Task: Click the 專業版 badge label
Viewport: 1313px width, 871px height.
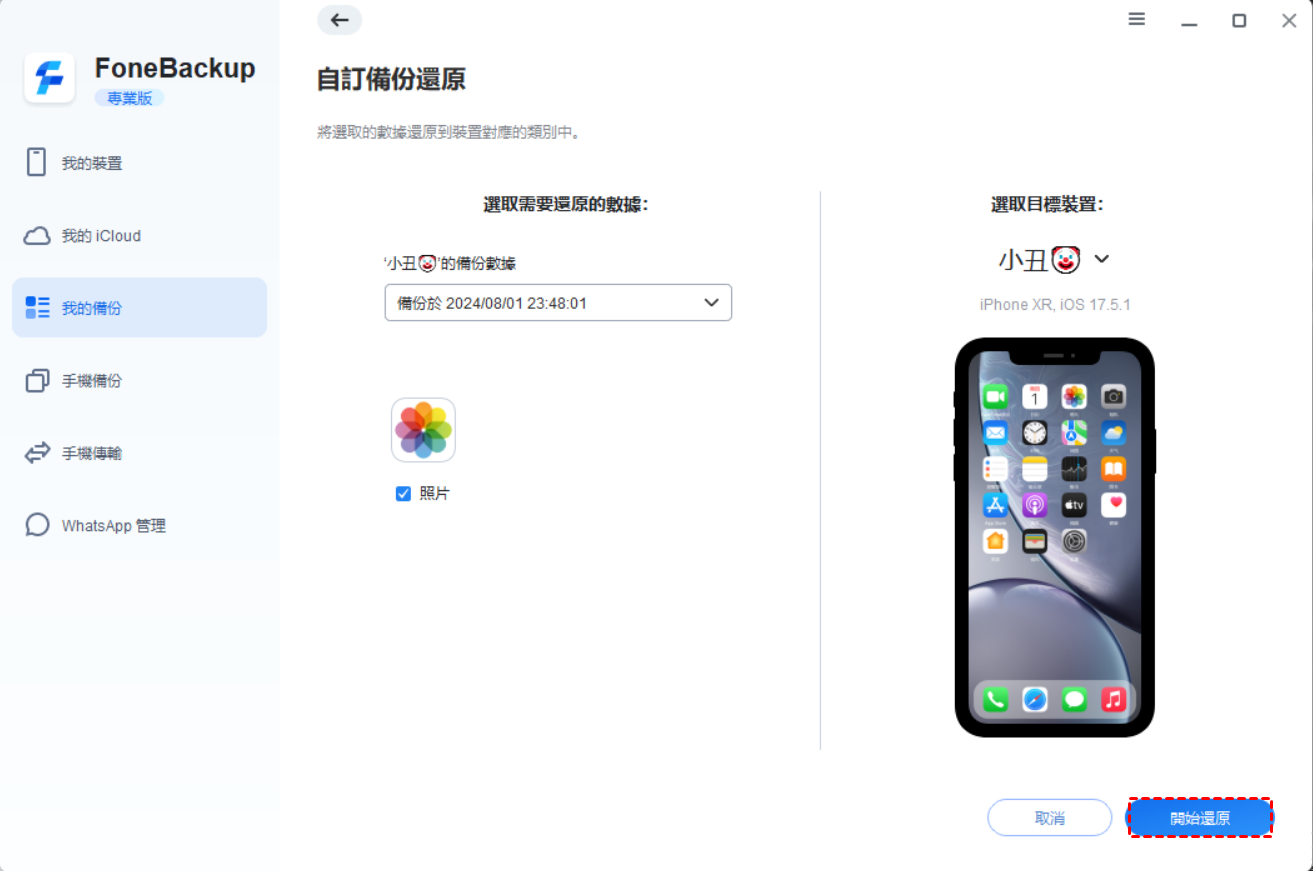Action: coord(129,98)
